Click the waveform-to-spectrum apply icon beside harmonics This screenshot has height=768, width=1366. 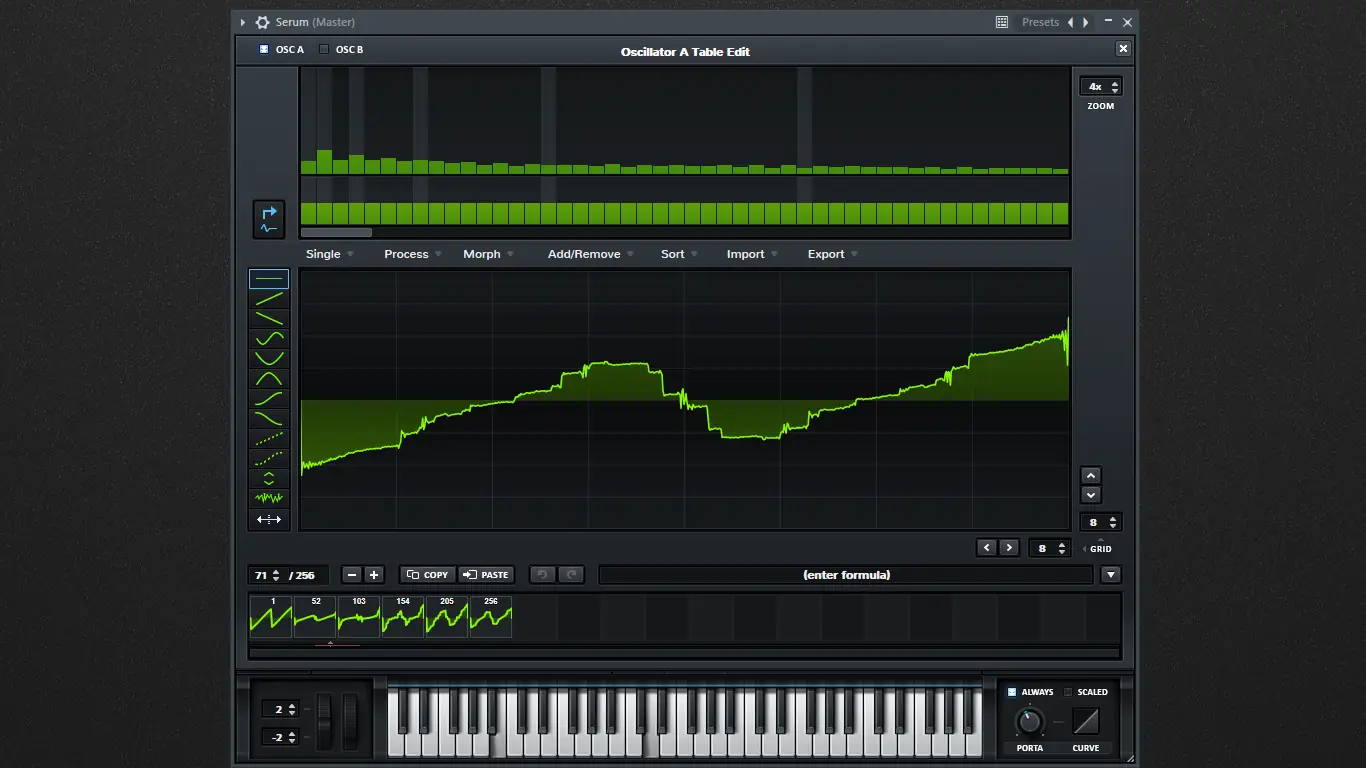click(268, 219)
